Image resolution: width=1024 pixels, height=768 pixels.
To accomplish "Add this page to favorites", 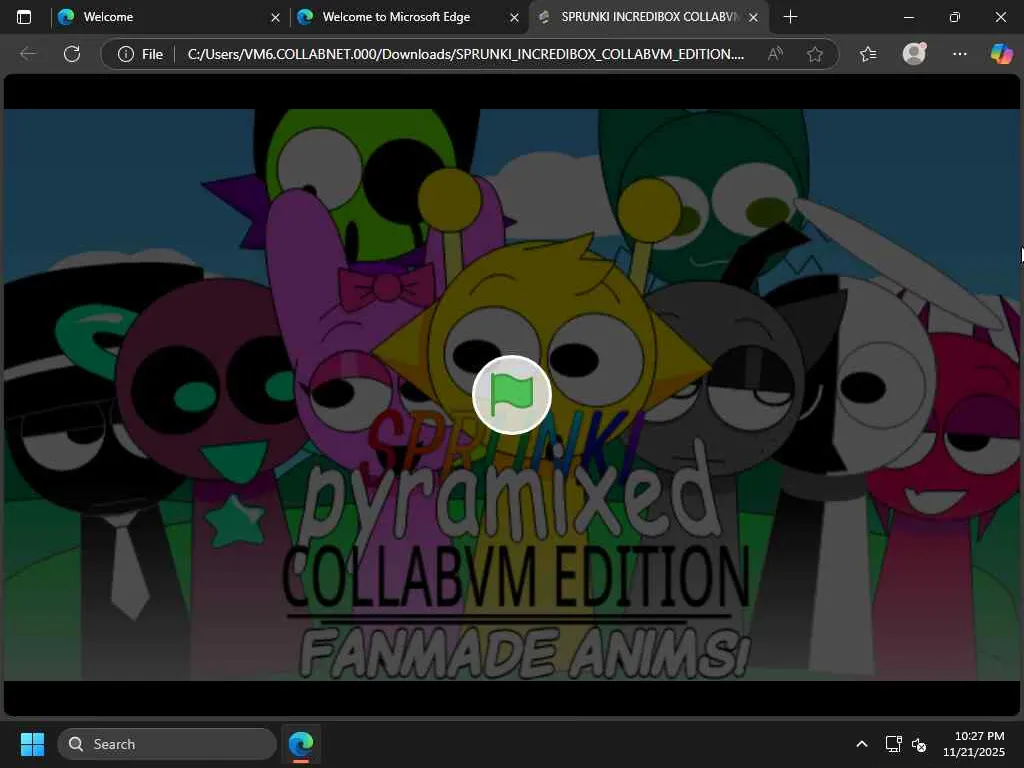I will pyautogui.click(x=814, y=54).
